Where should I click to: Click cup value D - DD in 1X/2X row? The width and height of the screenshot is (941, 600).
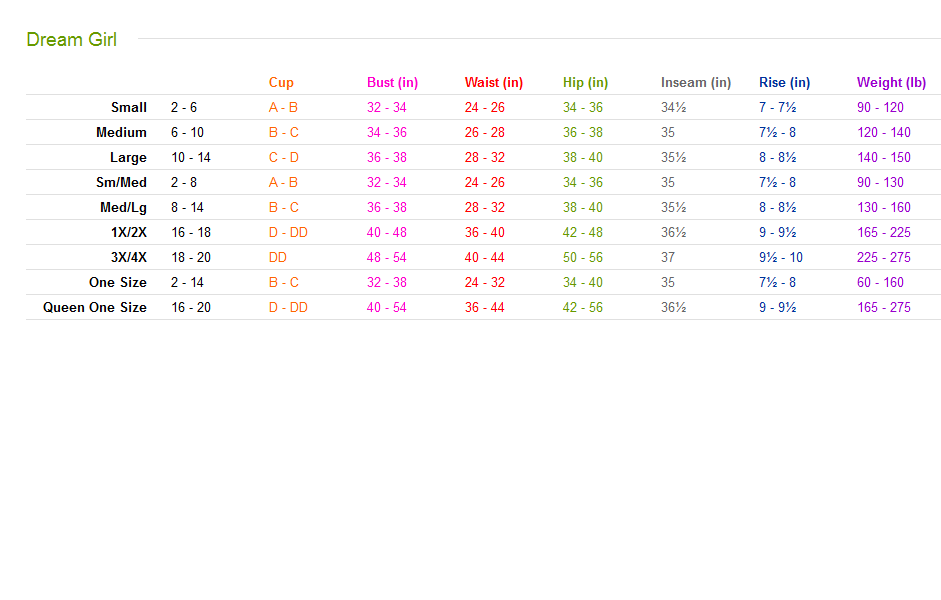pos(288,233)
